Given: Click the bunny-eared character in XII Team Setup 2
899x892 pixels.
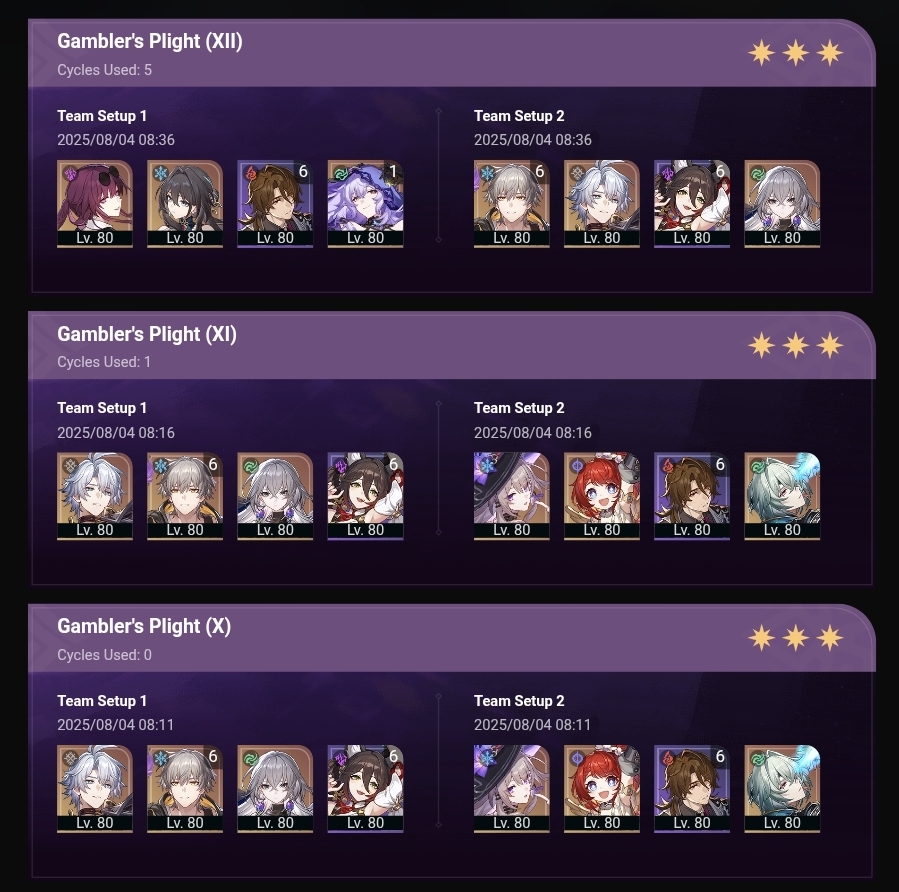Looking at the screenshot, I should click(x=692, y=204).
